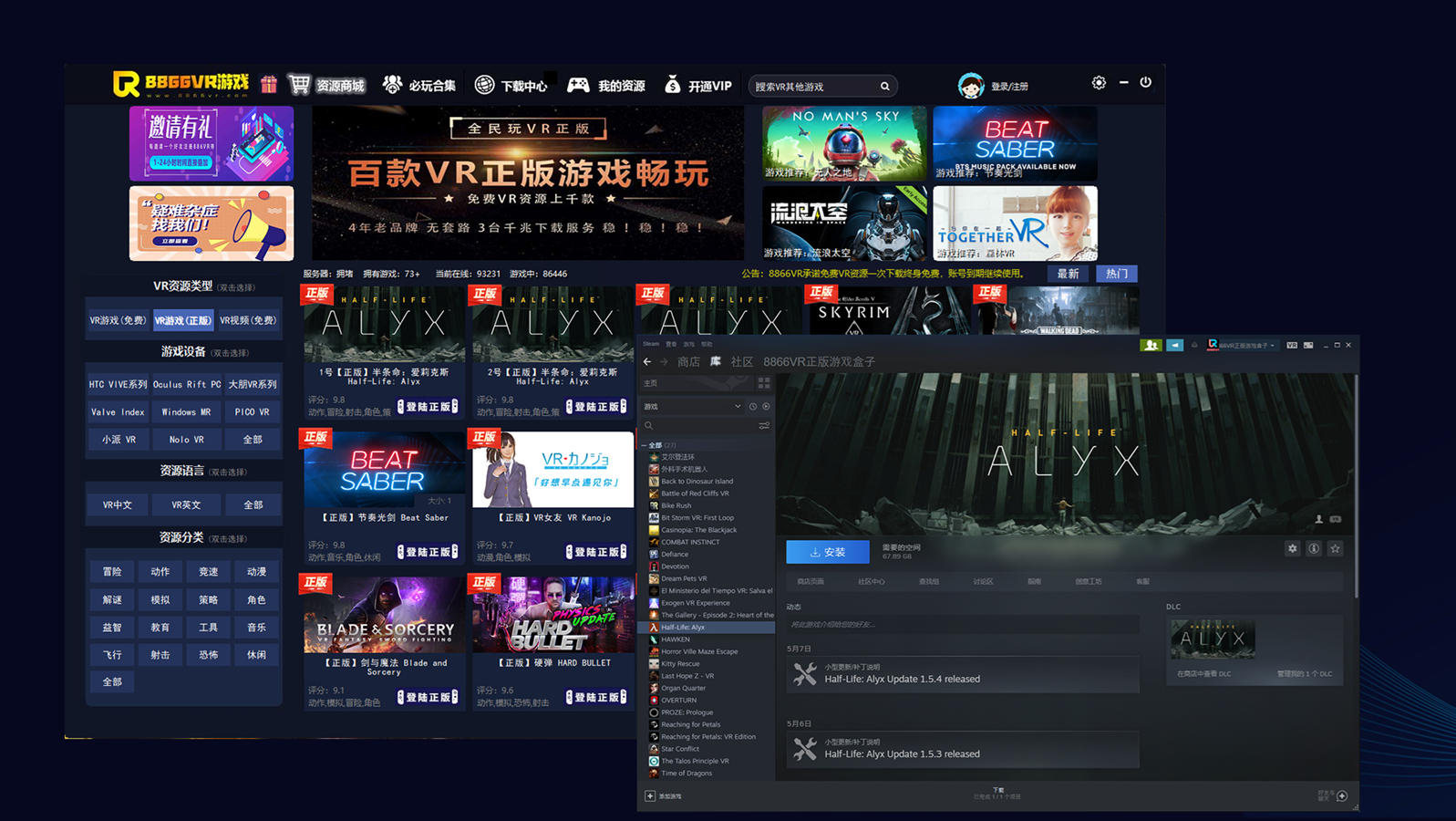Open friends chat plus icon at Steam bottom right
This screenshot has height=821, width=1456.
click(1342, 795)
